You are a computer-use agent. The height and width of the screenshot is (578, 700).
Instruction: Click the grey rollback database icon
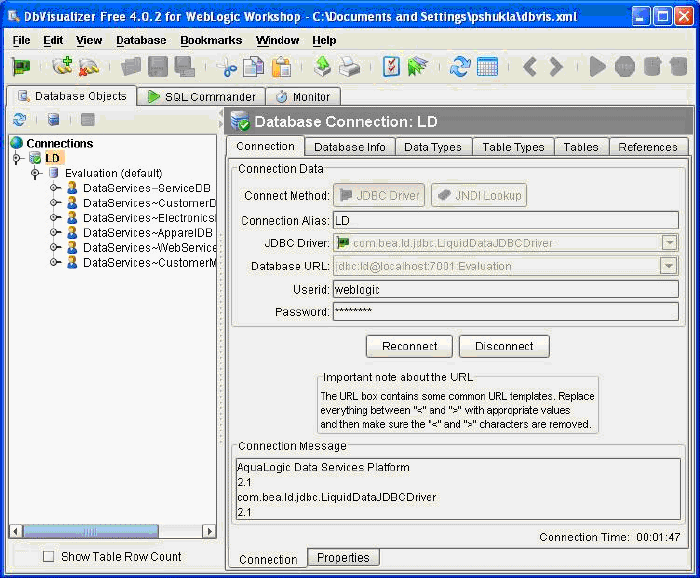tap(679, 67)
